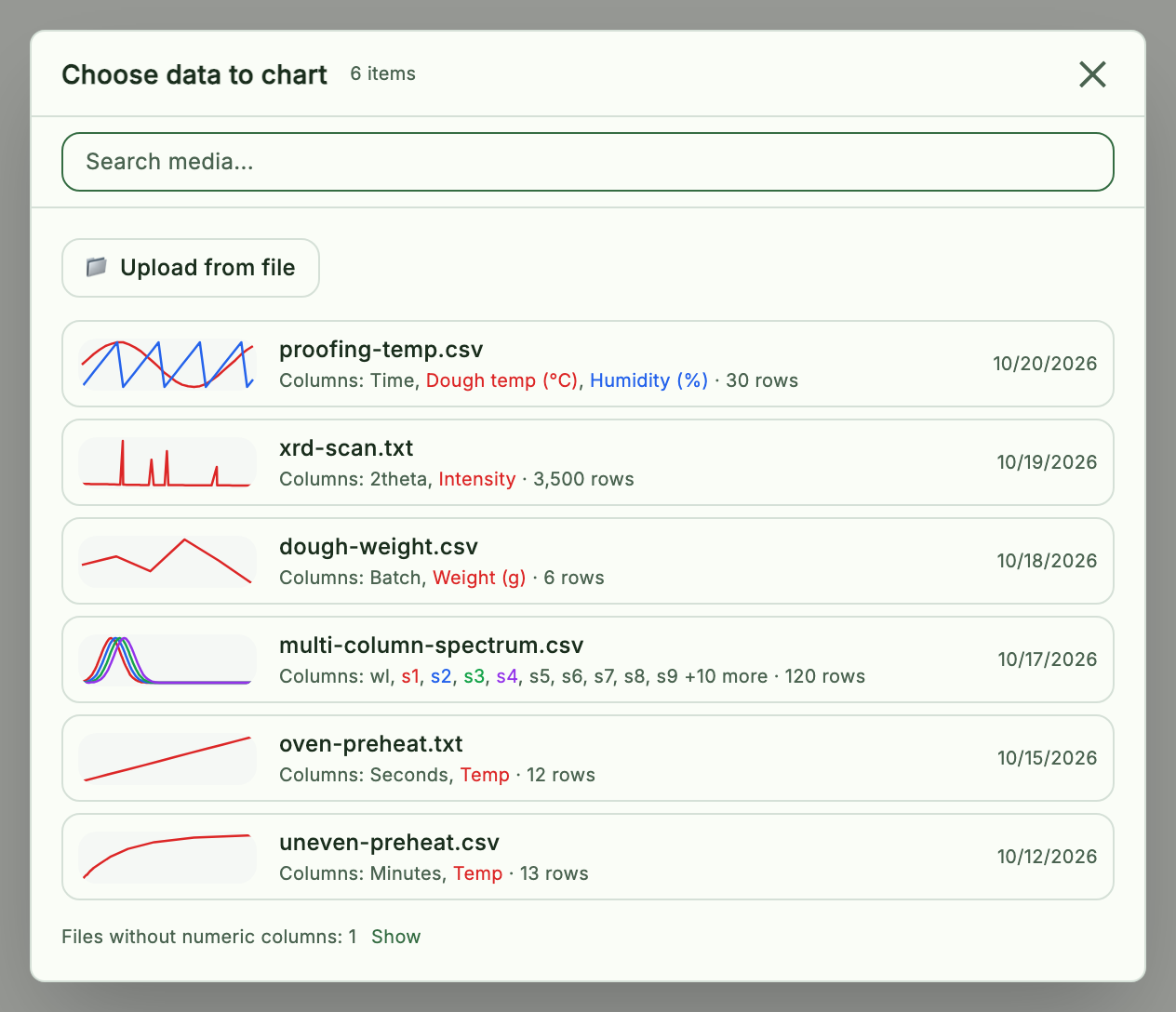Click the Dough temp (°C) column label
This screenshot has width=1176, height=1012.
pos(502,380)
